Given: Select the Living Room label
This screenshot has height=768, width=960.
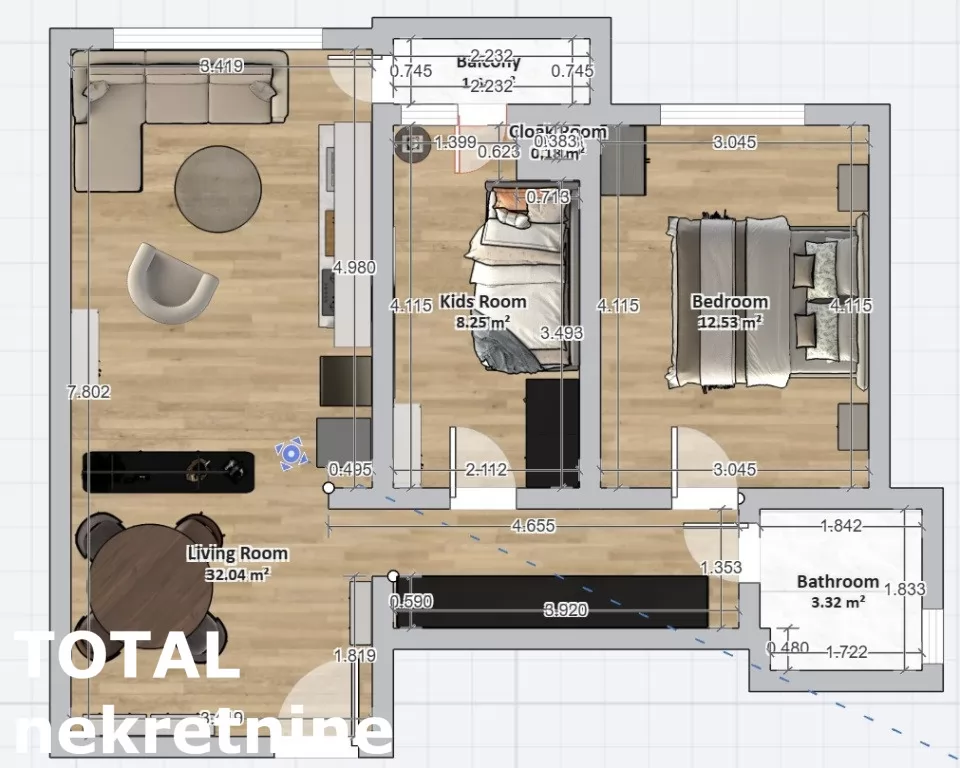Looking at the screenshot, I should tap(237, 554).
